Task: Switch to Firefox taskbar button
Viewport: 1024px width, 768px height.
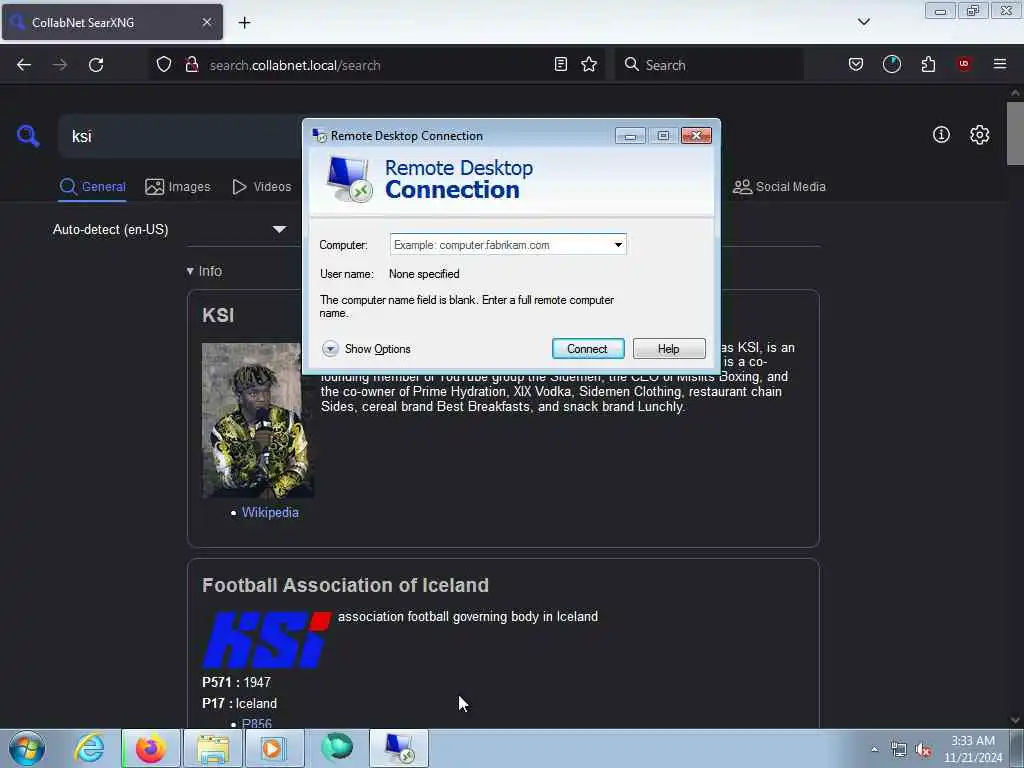Action: (x=151, y=748)
